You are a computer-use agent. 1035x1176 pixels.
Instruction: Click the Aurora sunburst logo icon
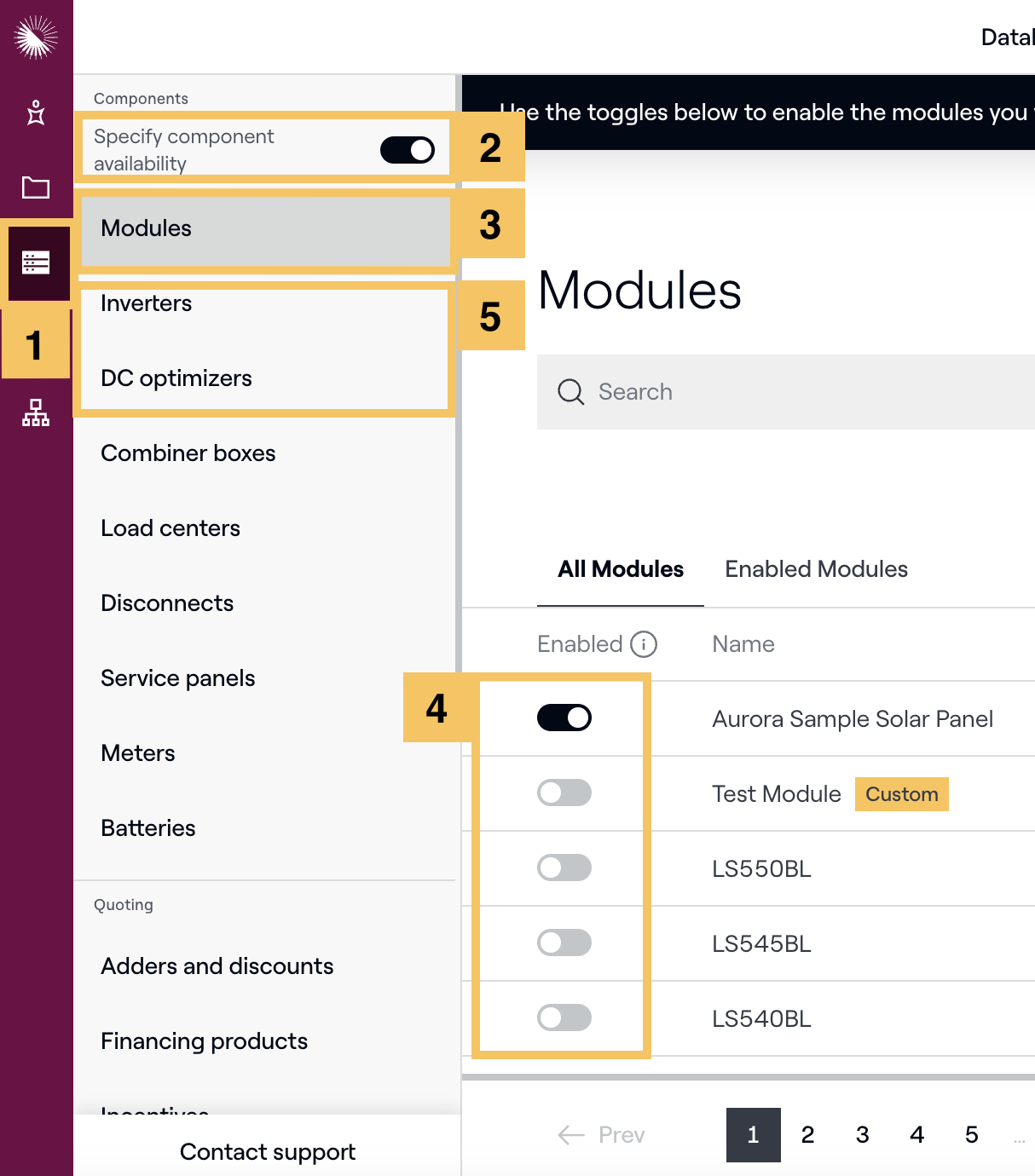(36, 37)
